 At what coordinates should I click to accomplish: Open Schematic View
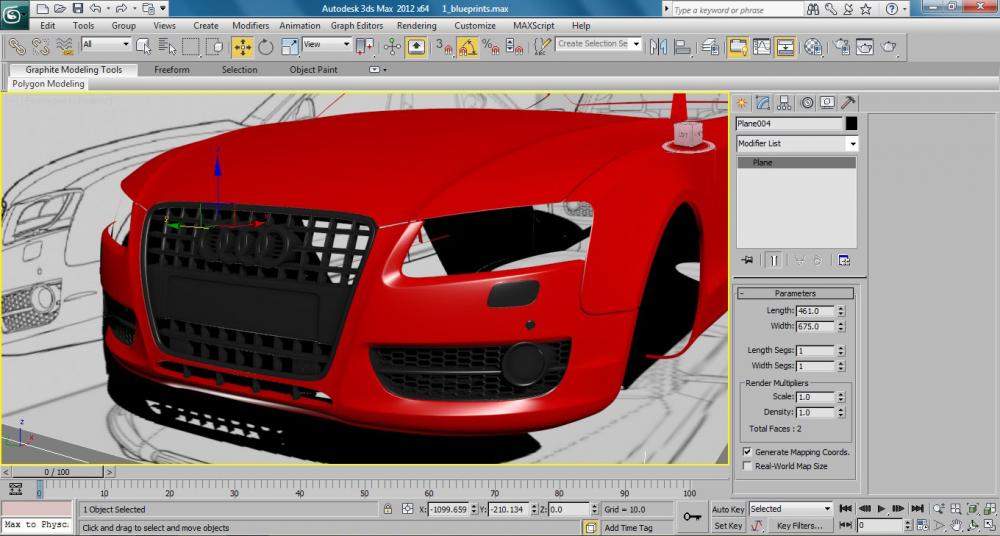tap(785, 46)
